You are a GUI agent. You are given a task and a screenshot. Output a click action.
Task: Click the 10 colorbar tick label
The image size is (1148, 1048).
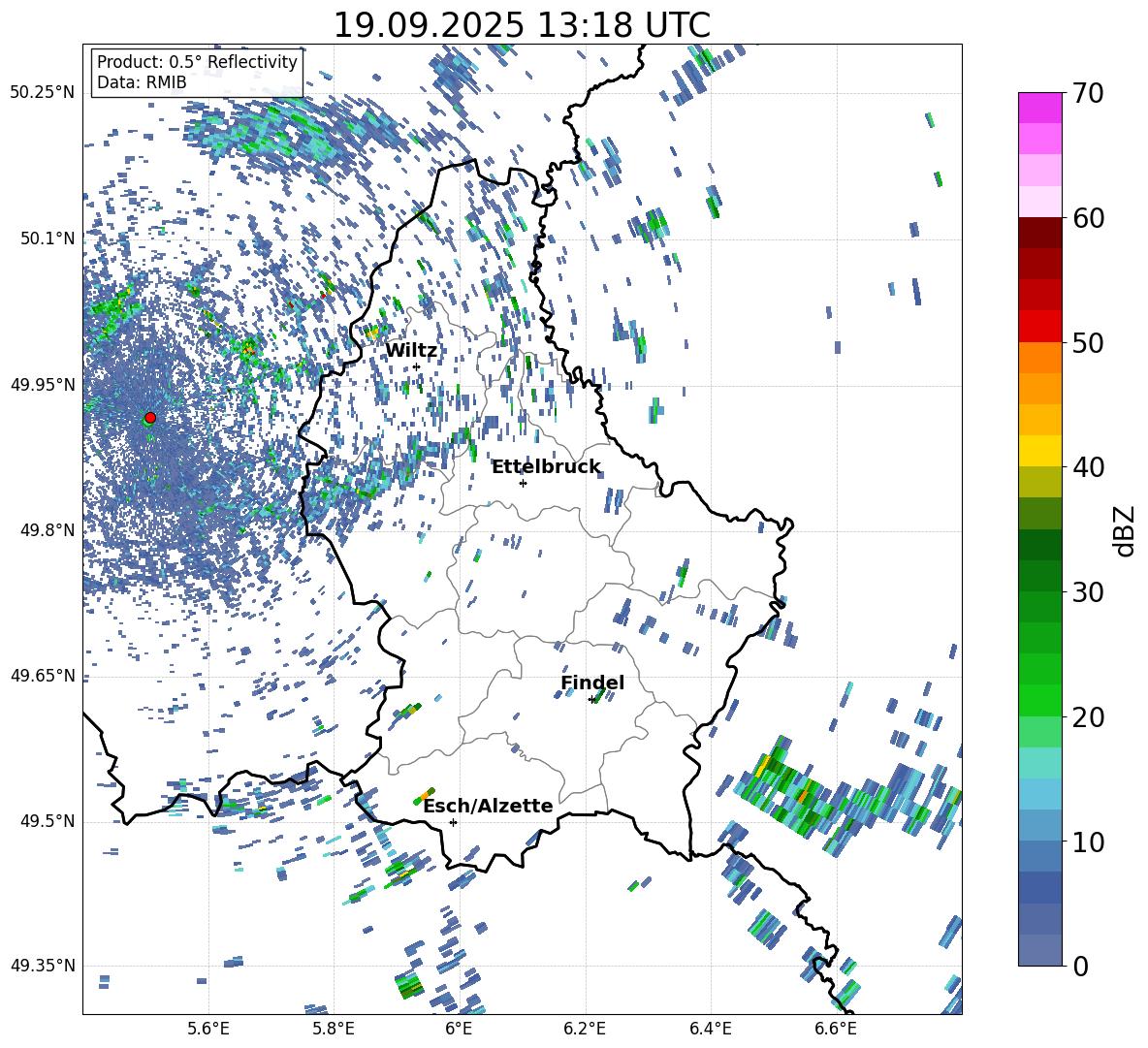(x=1088, y=842)
